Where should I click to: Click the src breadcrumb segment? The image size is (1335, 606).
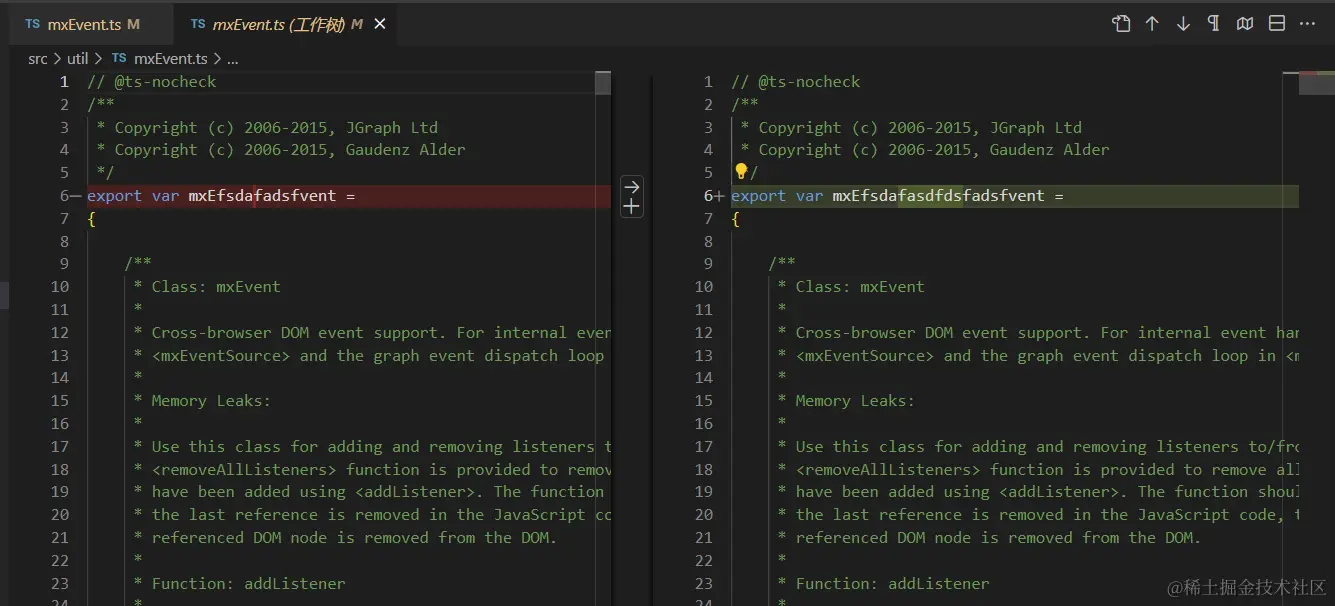click(x=38, y=59)
